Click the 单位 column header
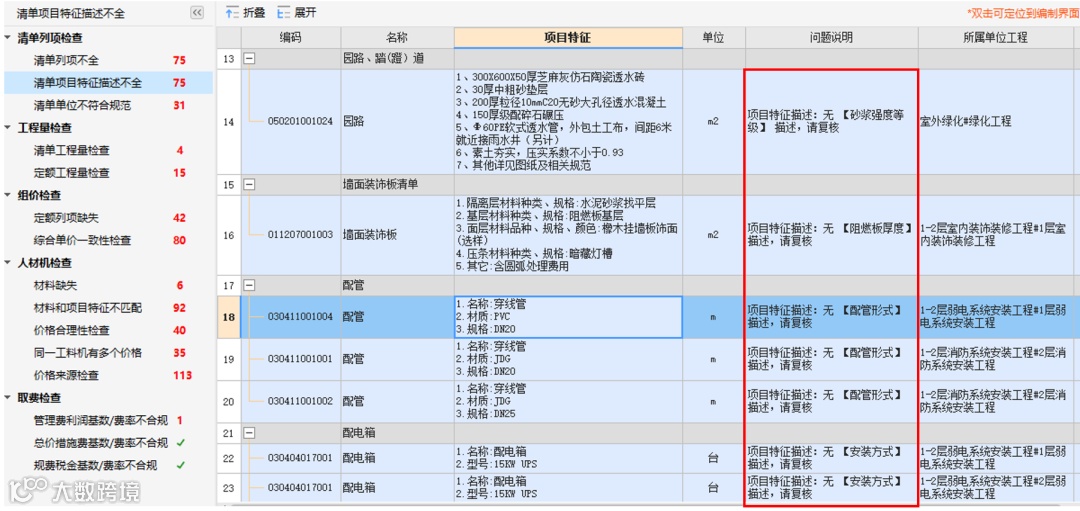 713,38
